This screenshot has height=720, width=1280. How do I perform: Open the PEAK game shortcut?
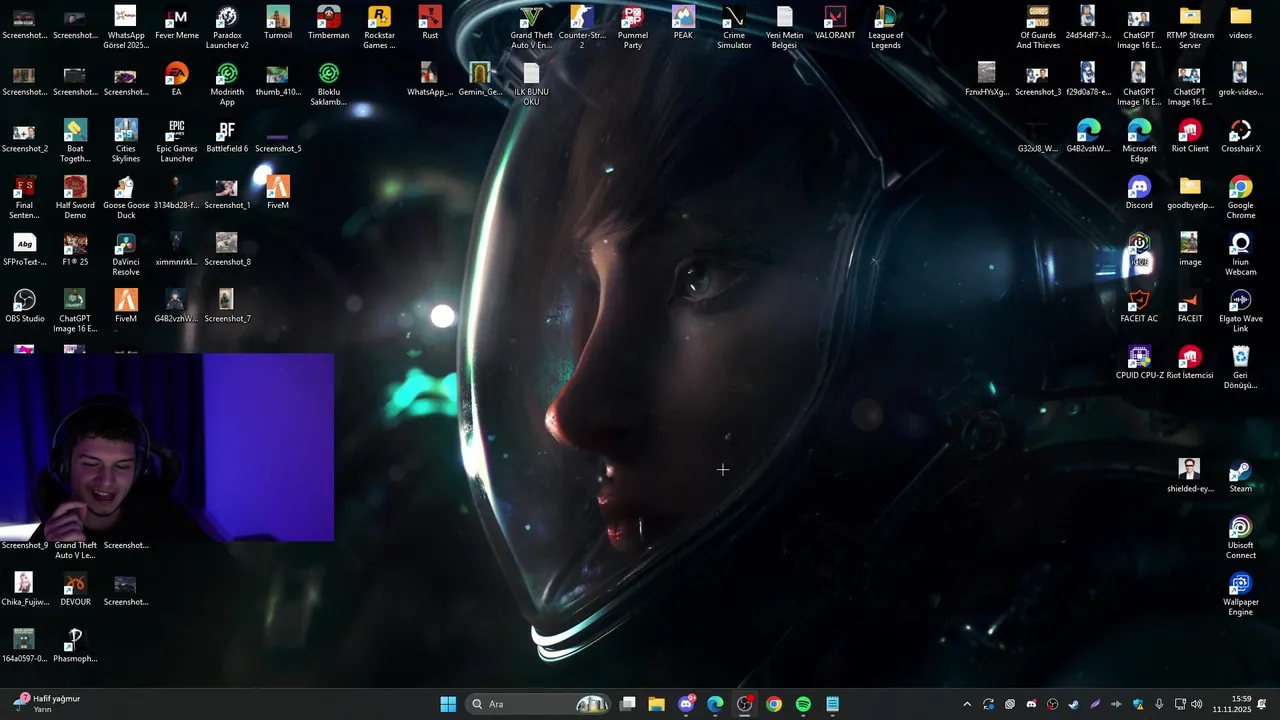(x=683, y=24)
